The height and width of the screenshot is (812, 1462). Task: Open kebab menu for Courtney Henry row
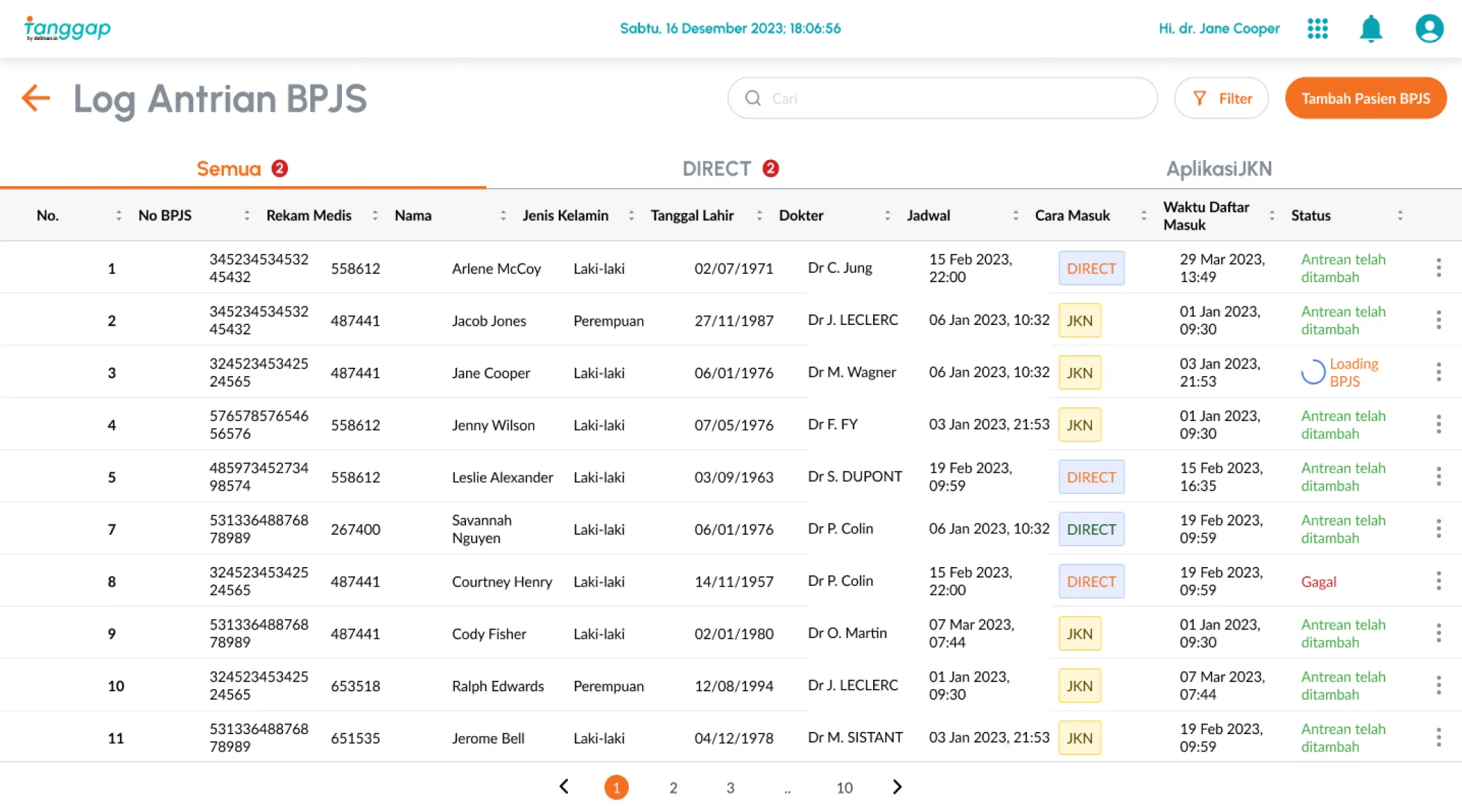click(1438, 580)
